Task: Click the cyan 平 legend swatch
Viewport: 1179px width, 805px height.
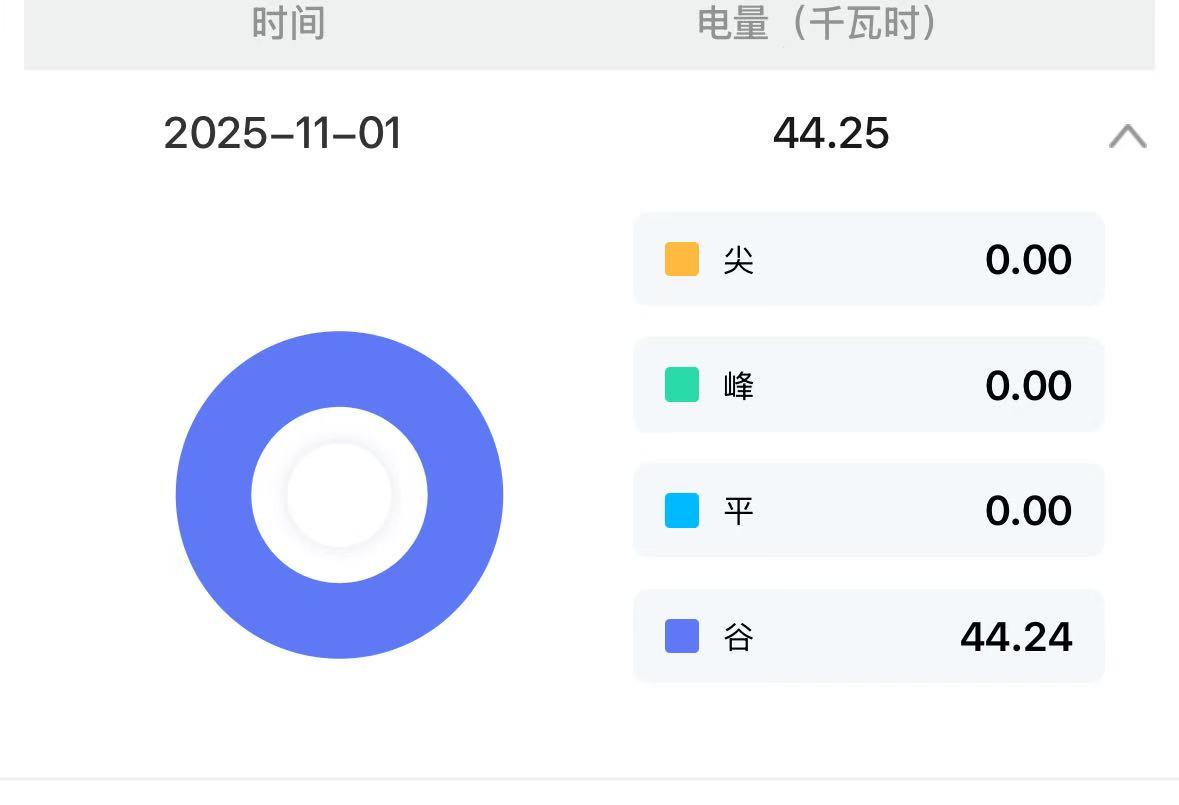Action: pyautogui.click(x=682, y=510)
